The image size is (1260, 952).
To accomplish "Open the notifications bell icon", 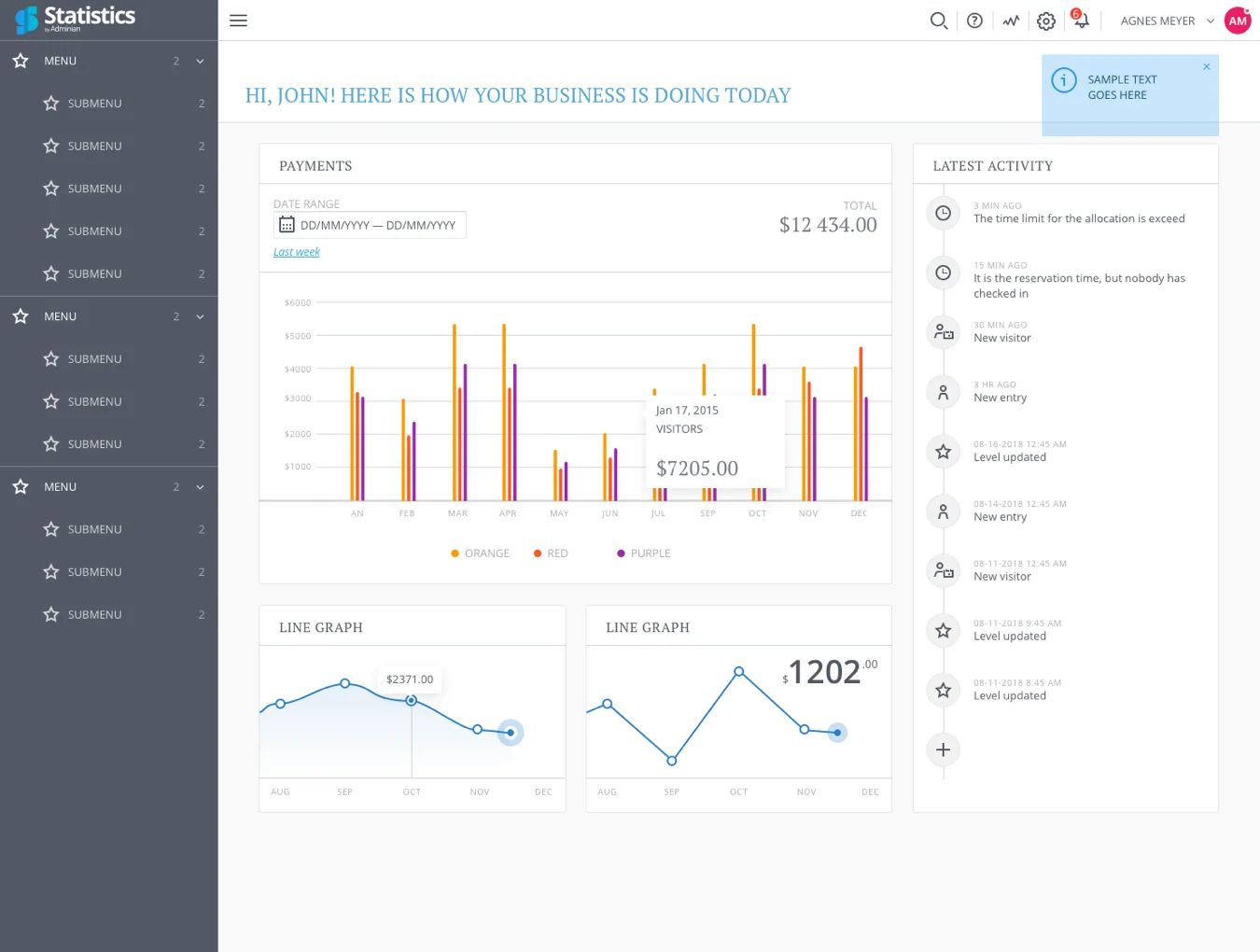I will pyautogui.click(x=1081, y=20).
